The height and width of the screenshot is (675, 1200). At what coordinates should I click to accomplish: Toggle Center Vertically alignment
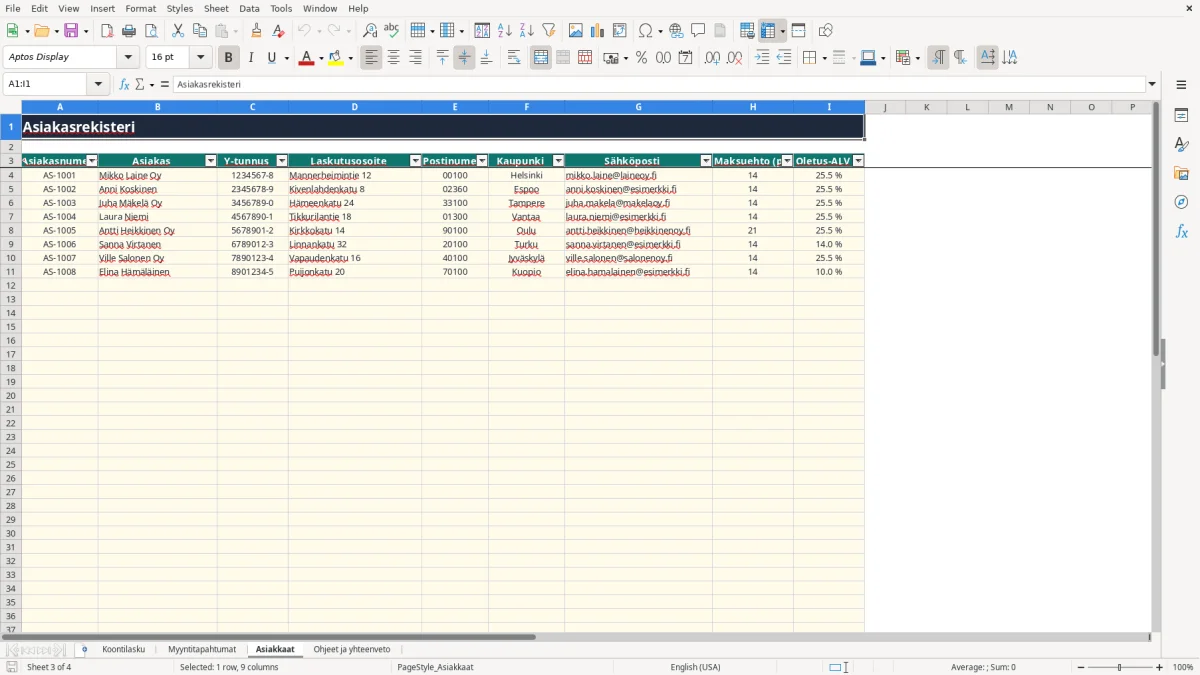pyautogui.click(x=464, y=58)
